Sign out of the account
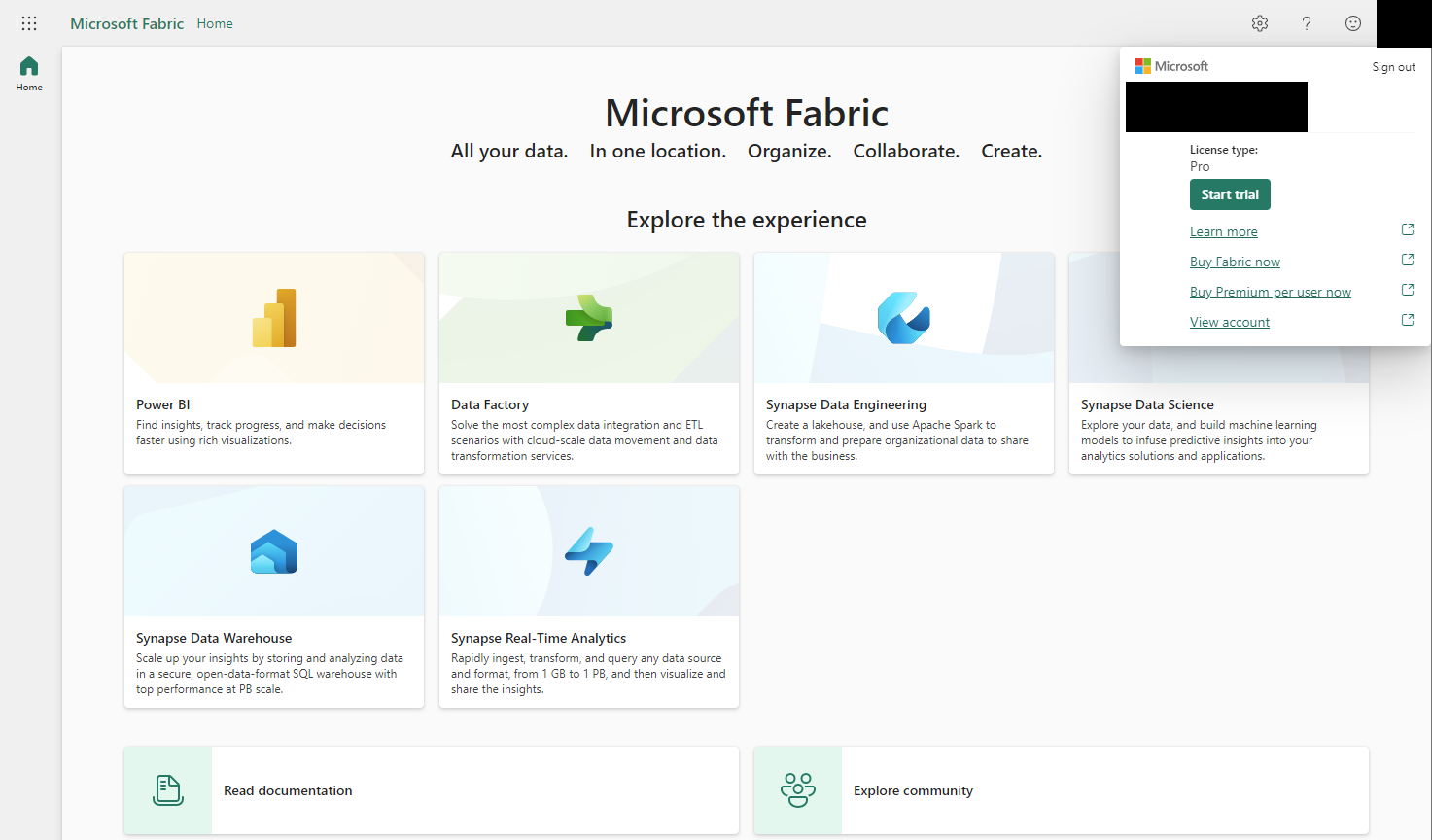The height and width of the screenshot is (840, 1432). point(1393,66)
